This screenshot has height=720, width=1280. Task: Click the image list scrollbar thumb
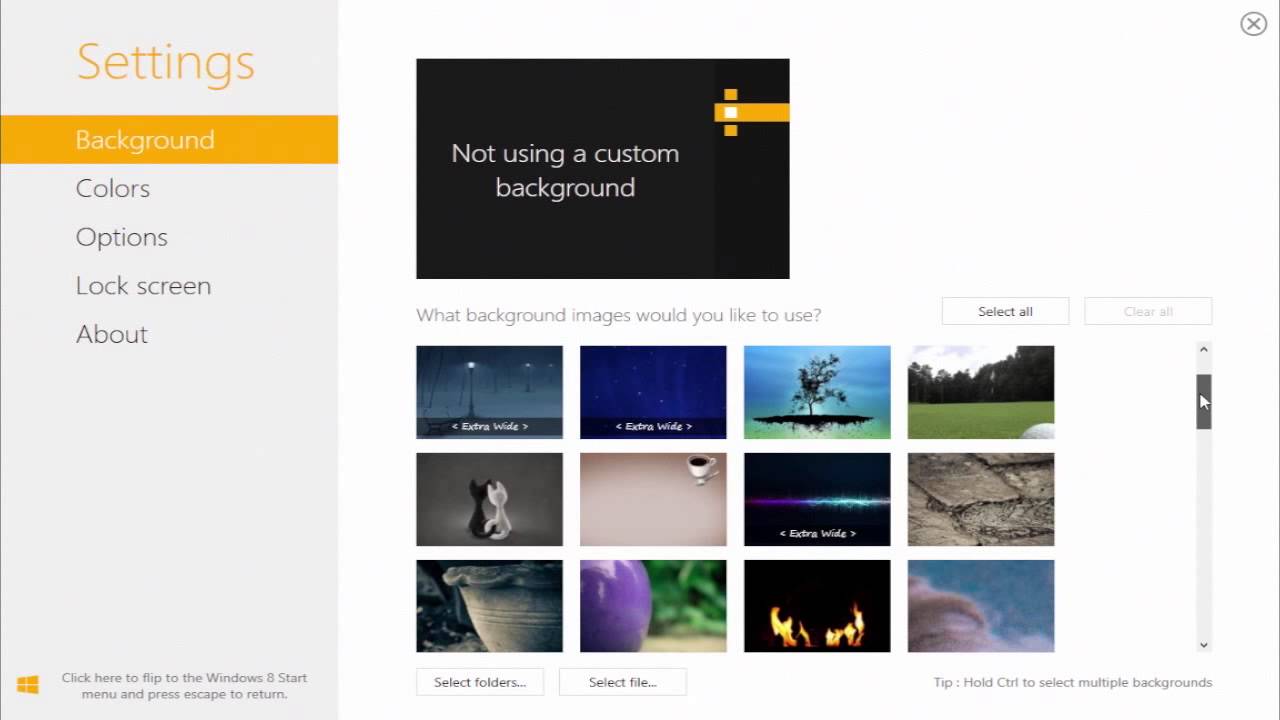point(1204,402)
